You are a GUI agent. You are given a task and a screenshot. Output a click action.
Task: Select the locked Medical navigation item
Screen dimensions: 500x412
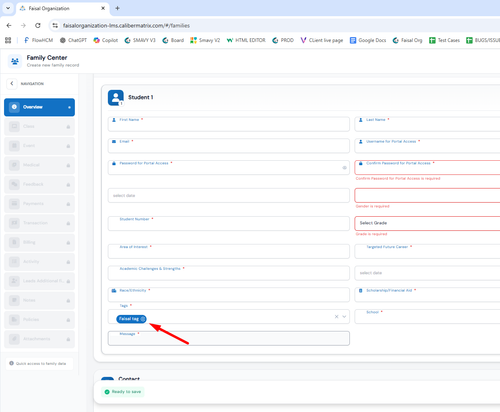39,165
